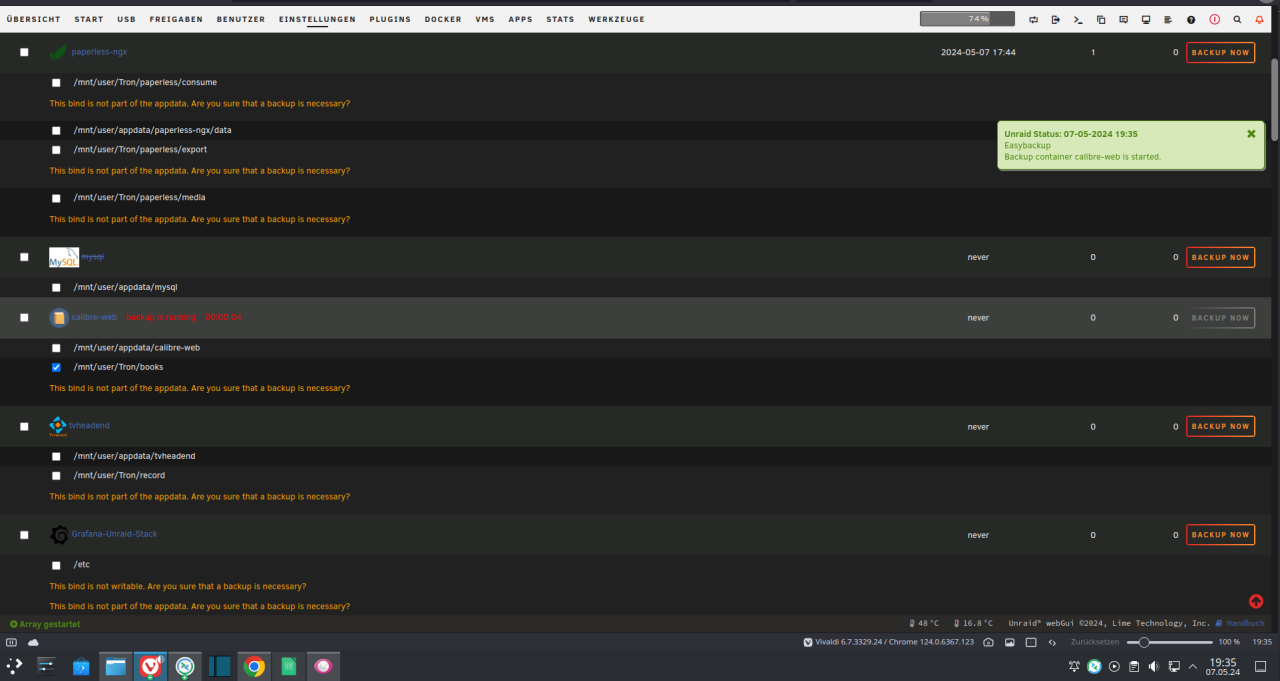1280x681 pixels.
Task: Click Vivaldi capture page camera icon
Action: click(988, 642)
